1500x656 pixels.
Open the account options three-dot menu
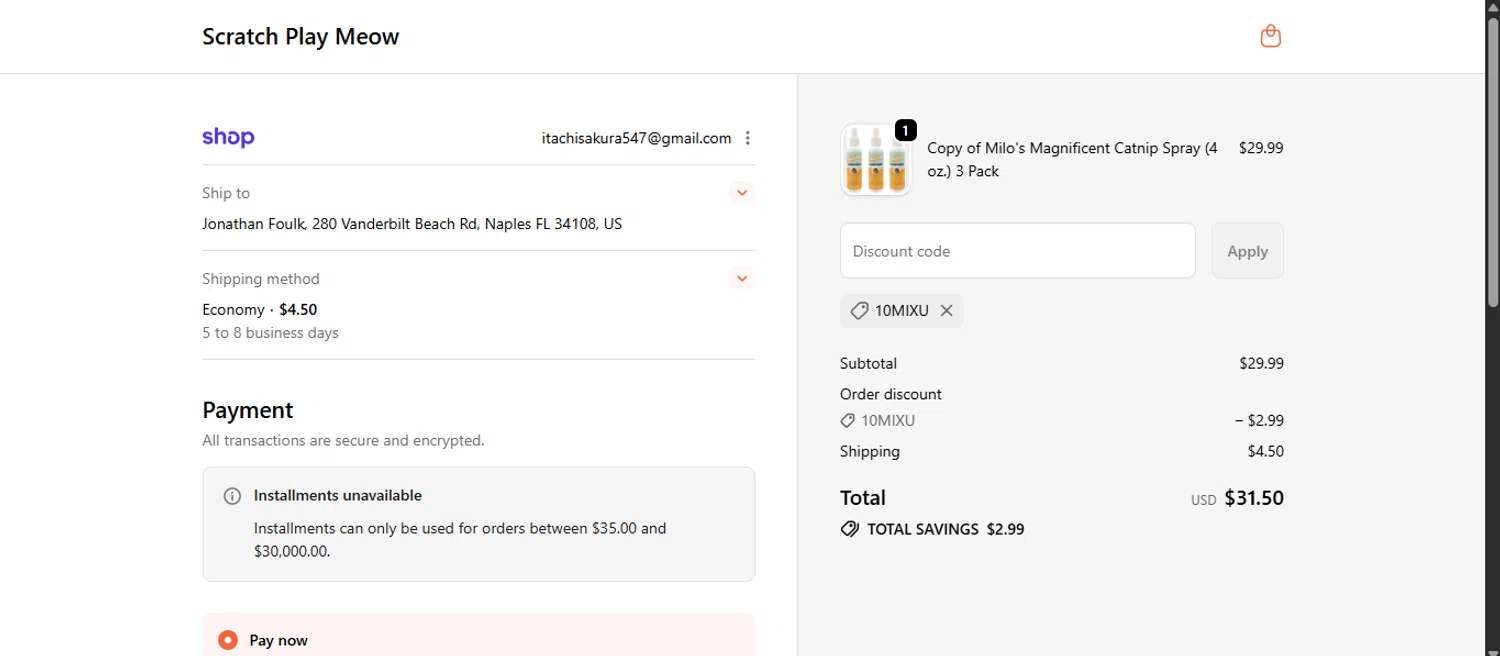(x=748, y=138)
